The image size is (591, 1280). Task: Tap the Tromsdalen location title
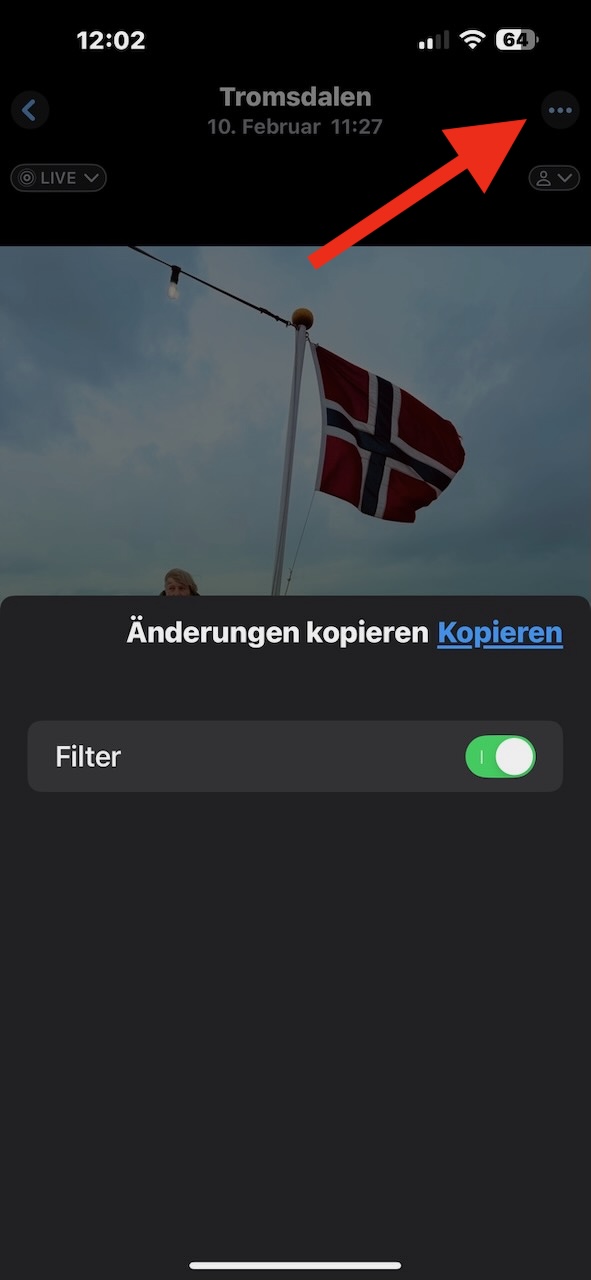coord(295,97)
